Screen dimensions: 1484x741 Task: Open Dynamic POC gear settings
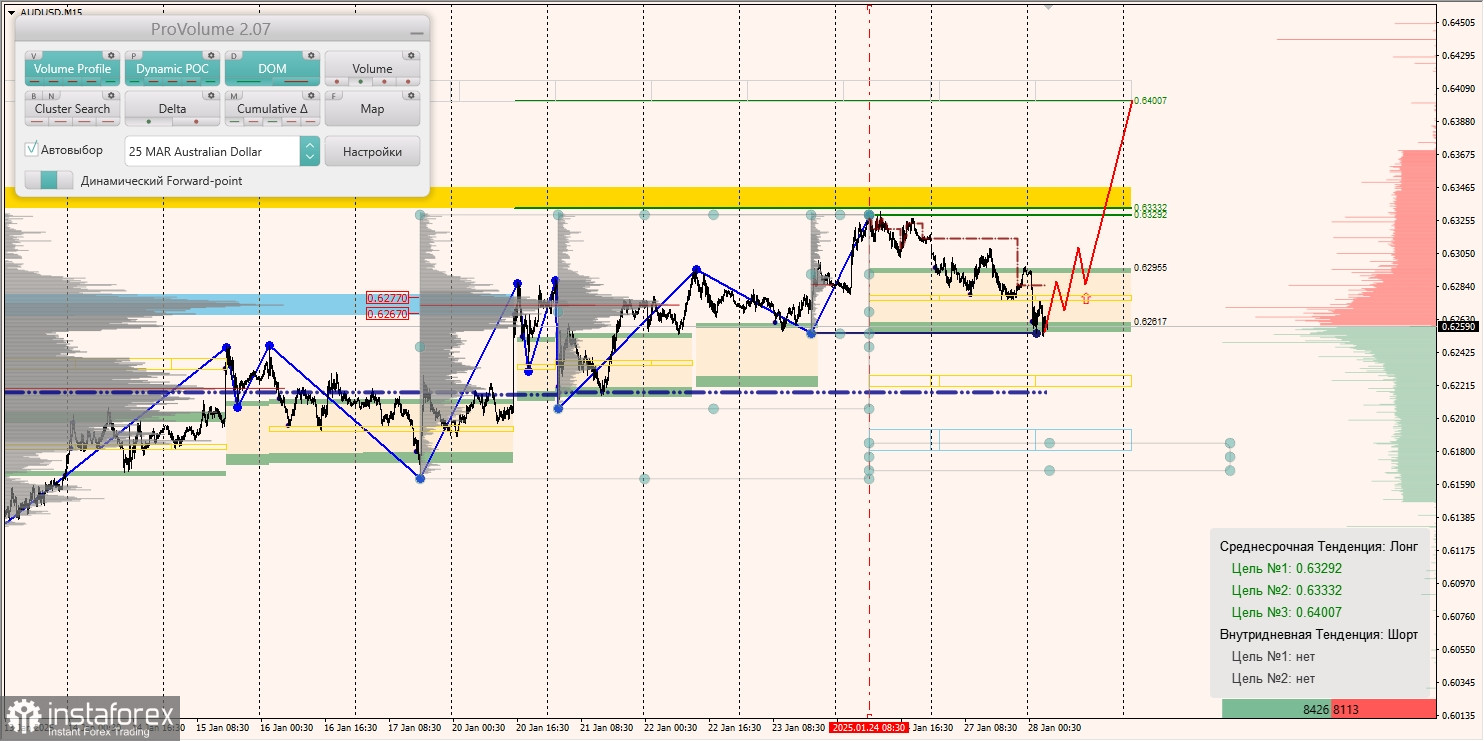[211, 55]
